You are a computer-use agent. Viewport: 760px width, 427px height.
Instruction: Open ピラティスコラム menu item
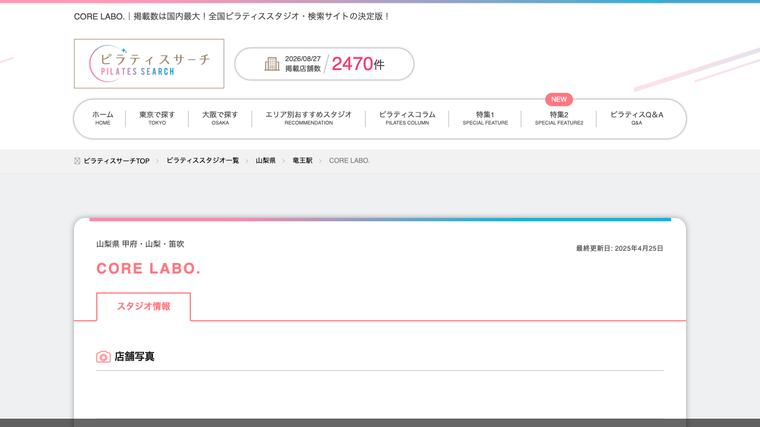click(x=407, y=118)
